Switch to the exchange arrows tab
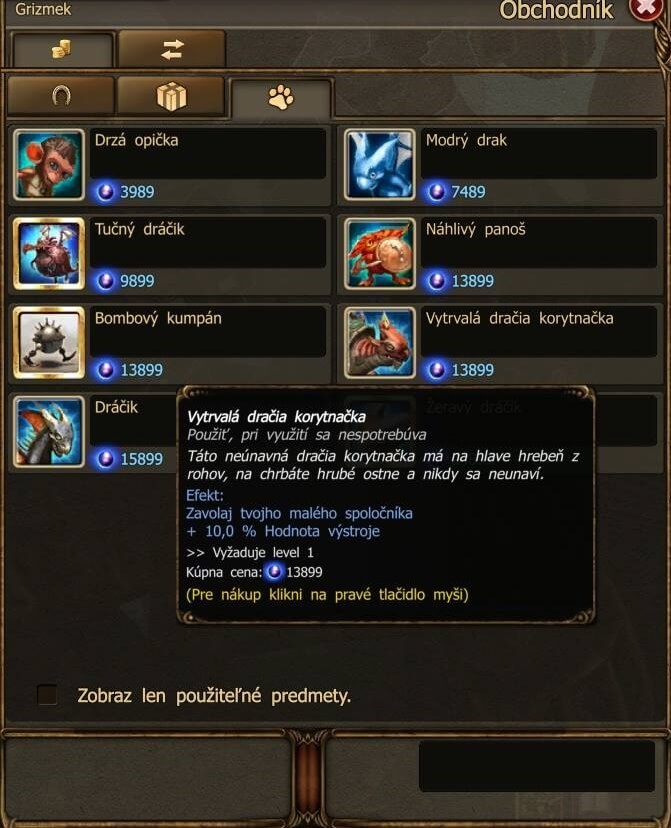Screen dimensions: 671x828 (x=172, y=50)
